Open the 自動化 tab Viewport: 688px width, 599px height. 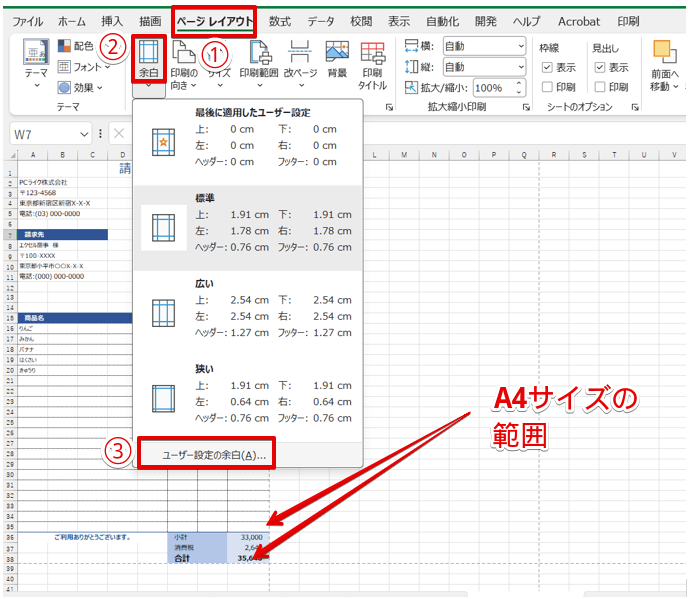(x=442, y=22)
